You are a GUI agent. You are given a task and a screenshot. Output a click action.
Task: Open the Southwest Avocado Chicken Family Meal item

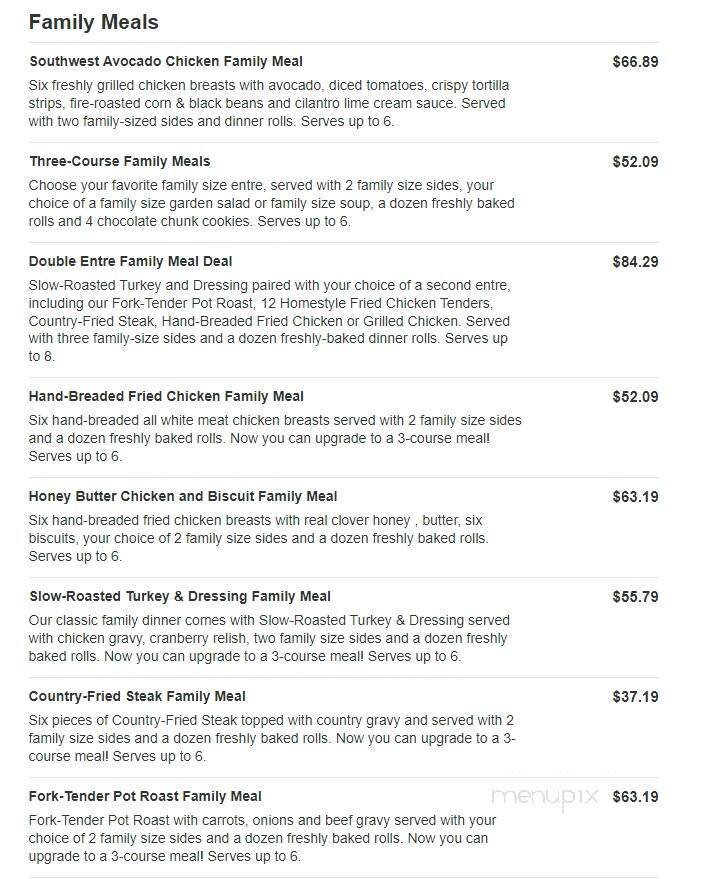(166, 62)
